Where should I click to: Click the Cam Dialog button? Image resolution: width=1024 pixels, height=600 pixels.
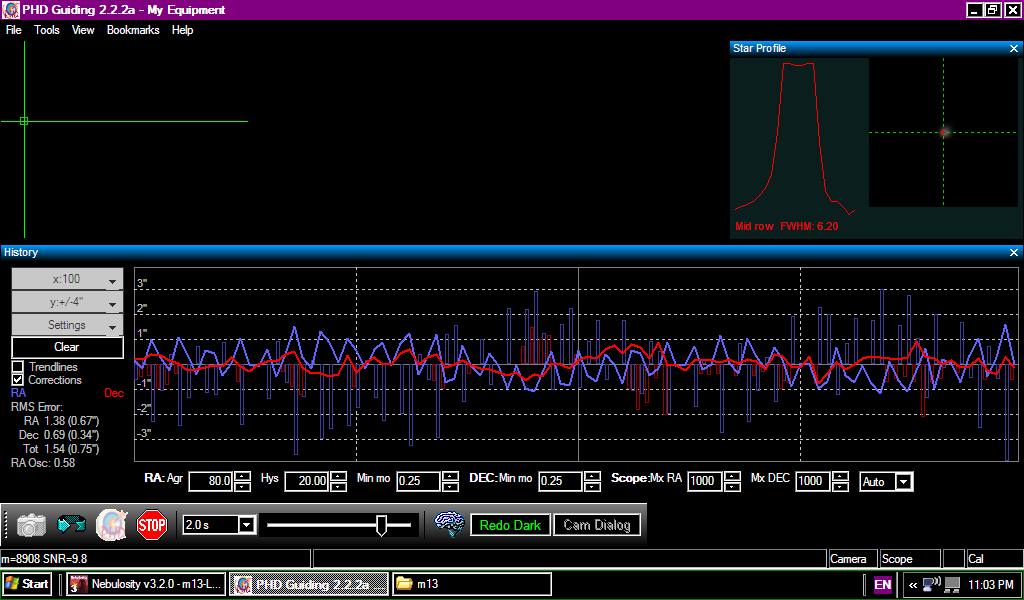[597, 525]
